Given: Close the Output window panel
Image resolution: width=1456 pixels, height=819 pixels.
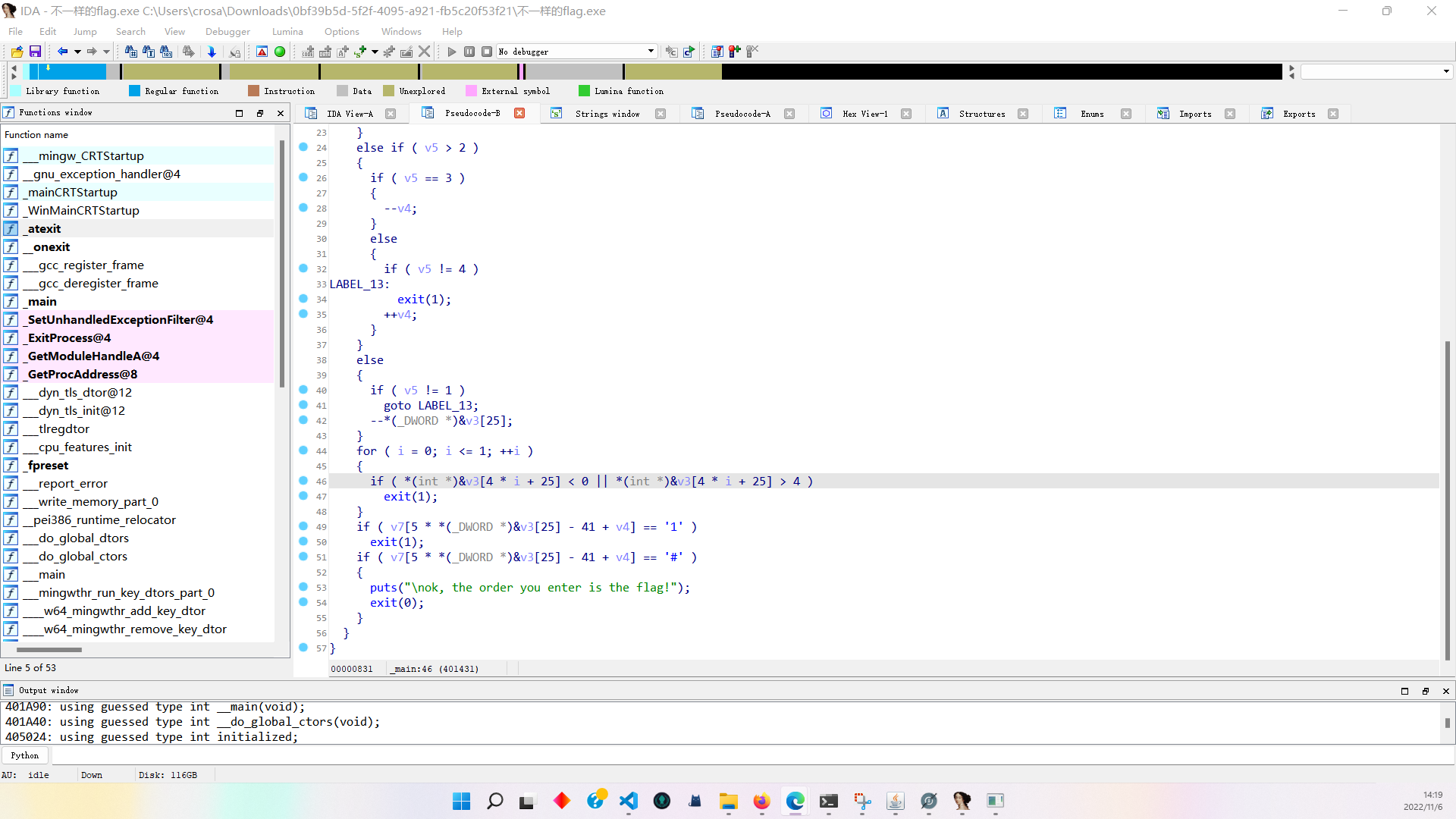Looking at the screenshot, I should click(x=1446, y=691).
